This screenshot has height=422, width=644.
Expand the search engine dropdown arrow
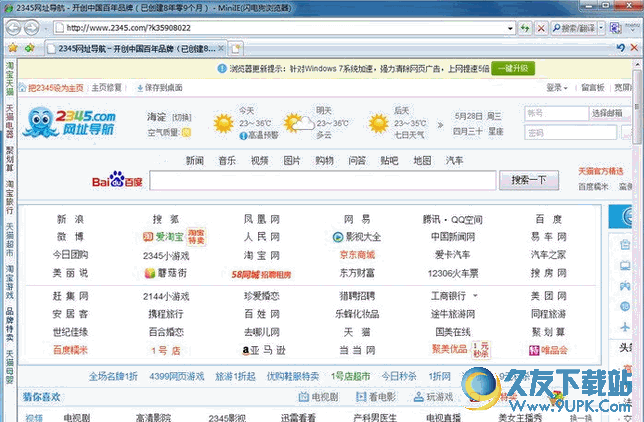point(601,28)
